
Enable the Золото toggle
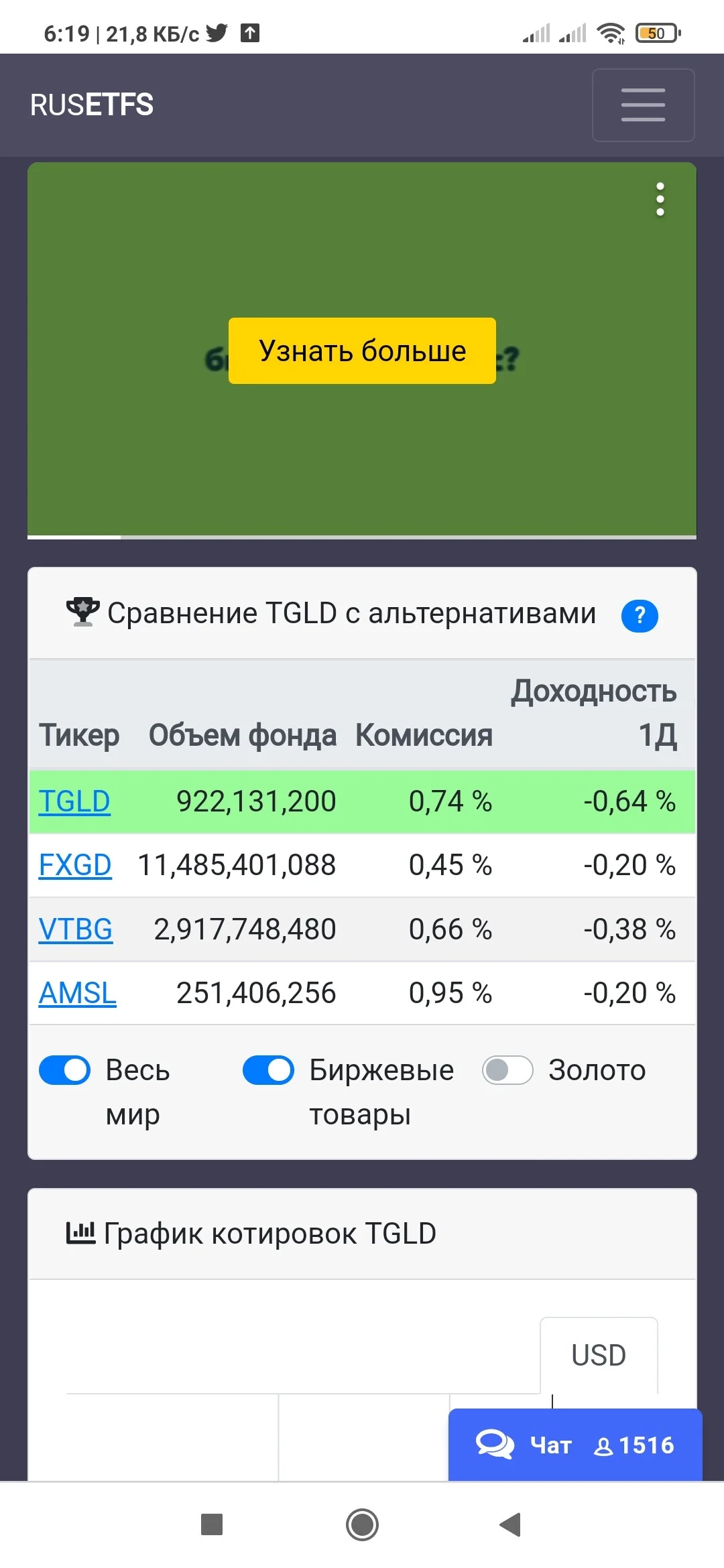pos(507,1069)
